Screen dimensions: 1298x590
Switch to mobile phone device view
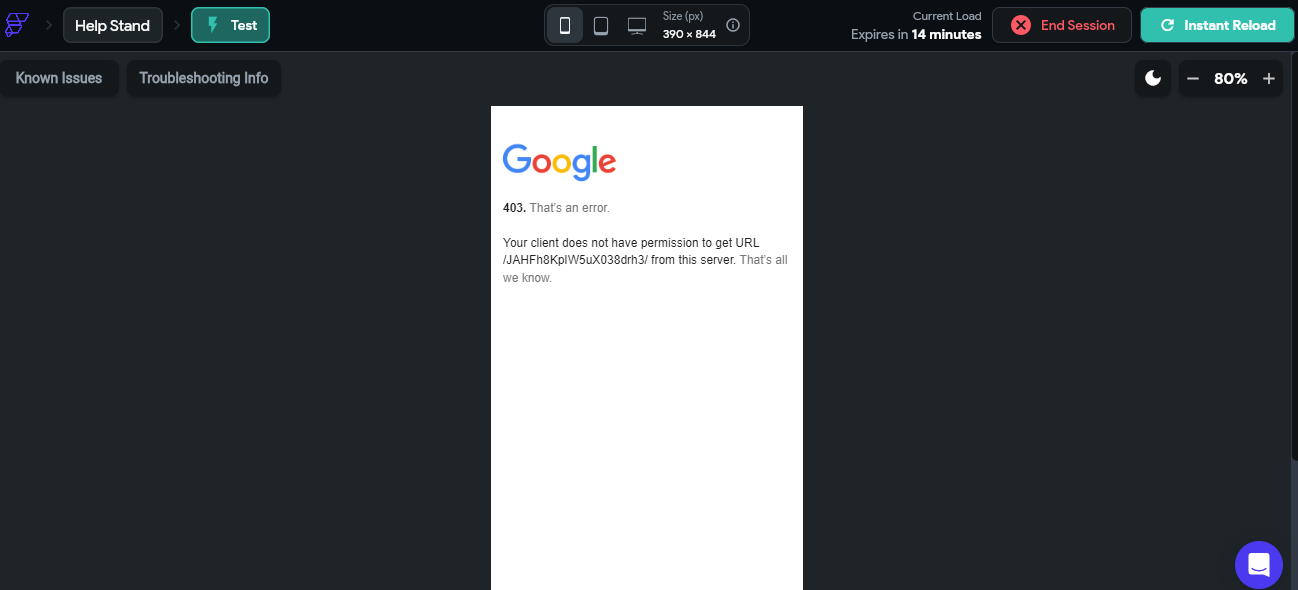[x=565, y=25]
